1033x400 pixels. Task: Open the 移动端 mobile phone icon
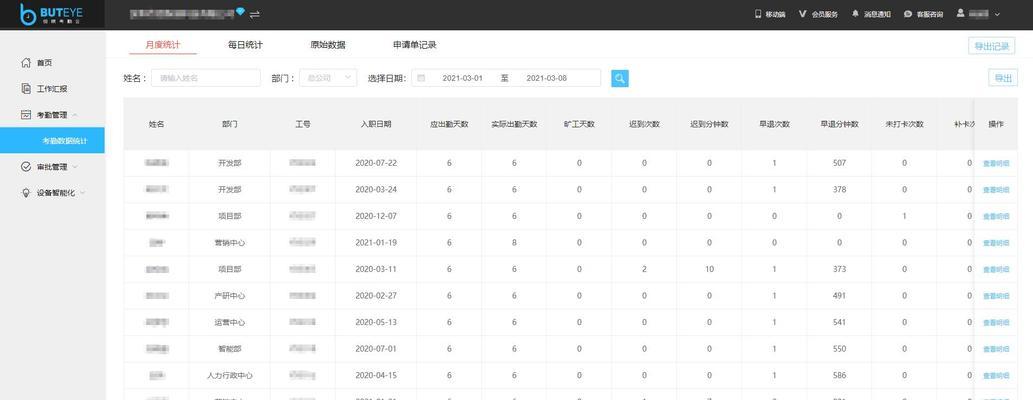pos(758,13)
